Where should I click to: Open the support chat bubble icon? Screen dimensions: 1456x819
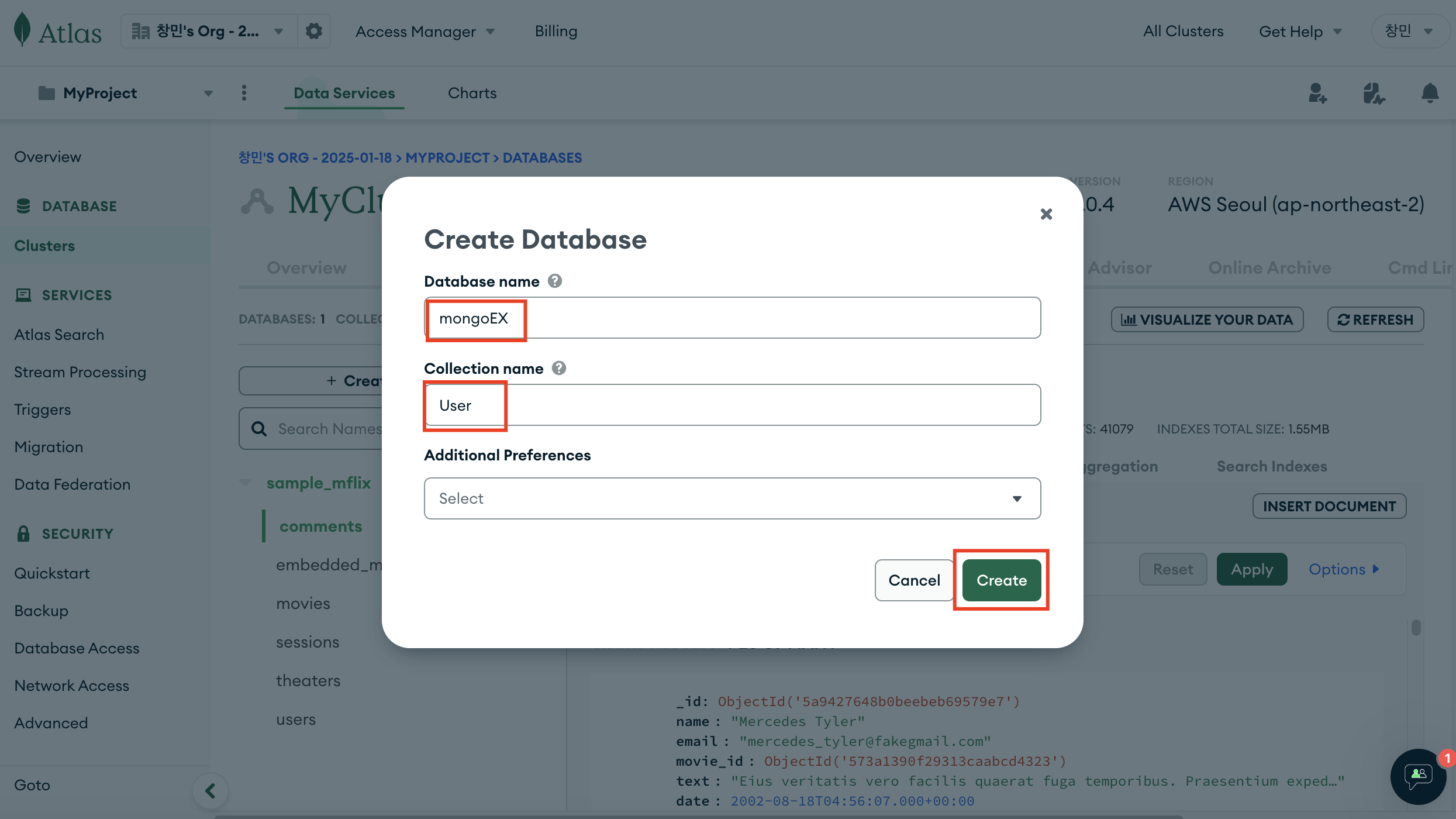coord(1418,776)
